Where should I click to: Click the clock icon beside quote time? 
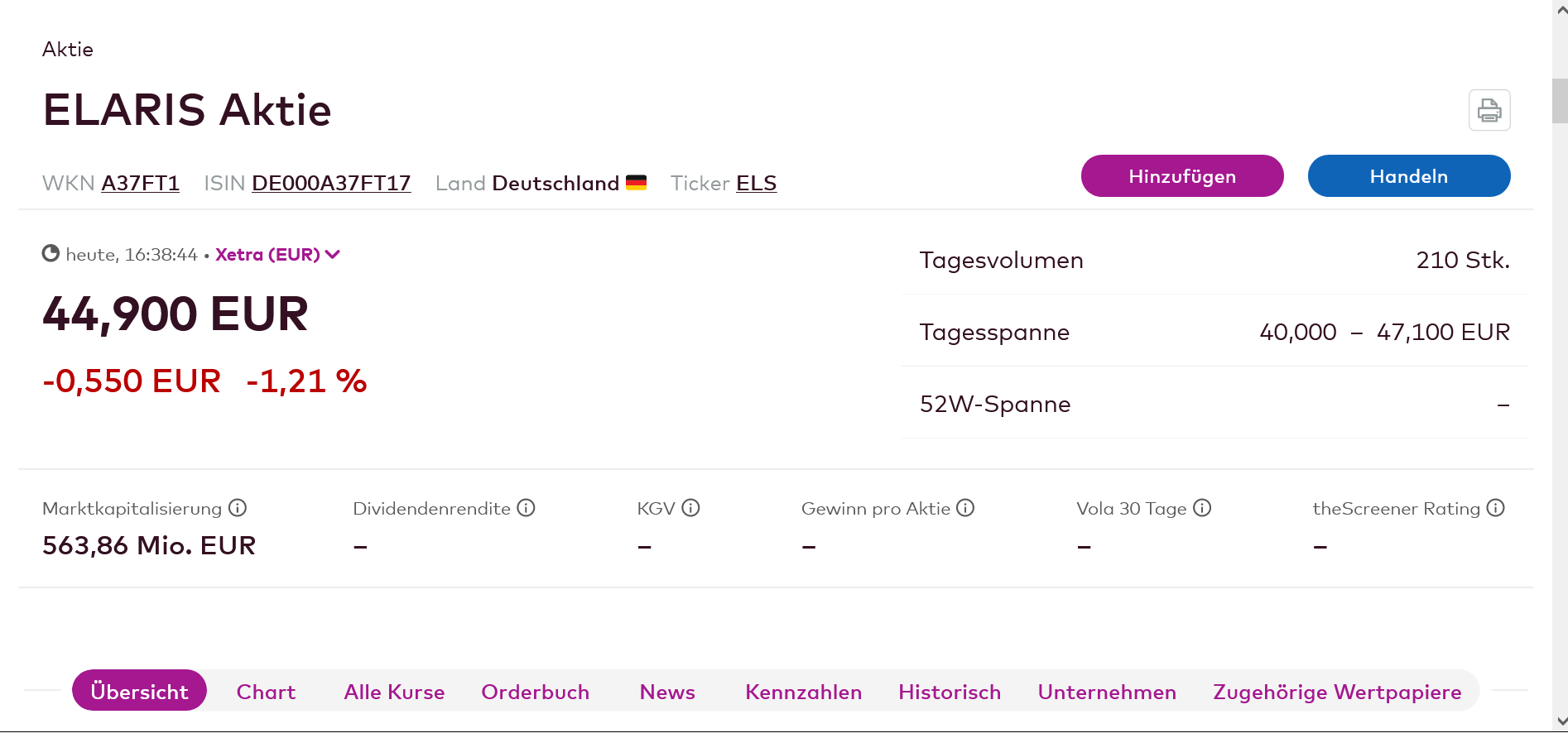point(51,253)
